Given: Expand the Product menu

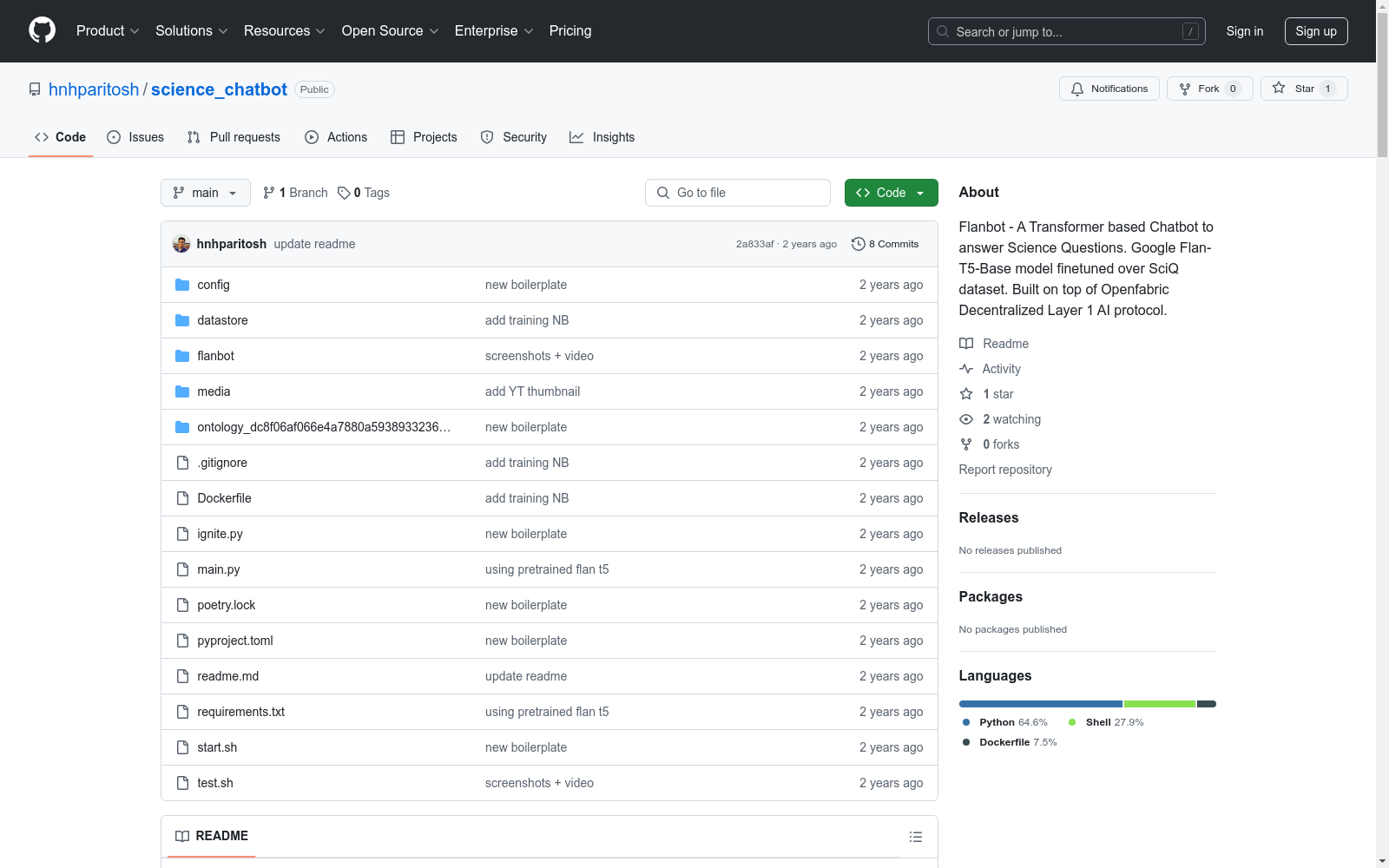Looking at the screenshot, I should (108, 30).
